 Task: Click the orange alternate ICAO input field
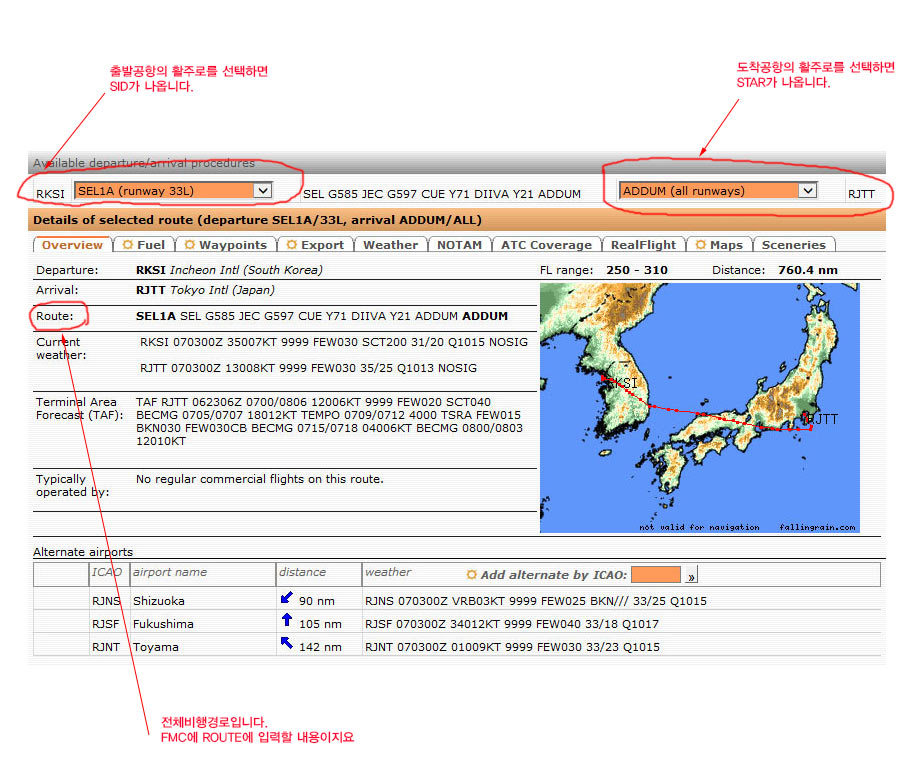click(656, 575)
